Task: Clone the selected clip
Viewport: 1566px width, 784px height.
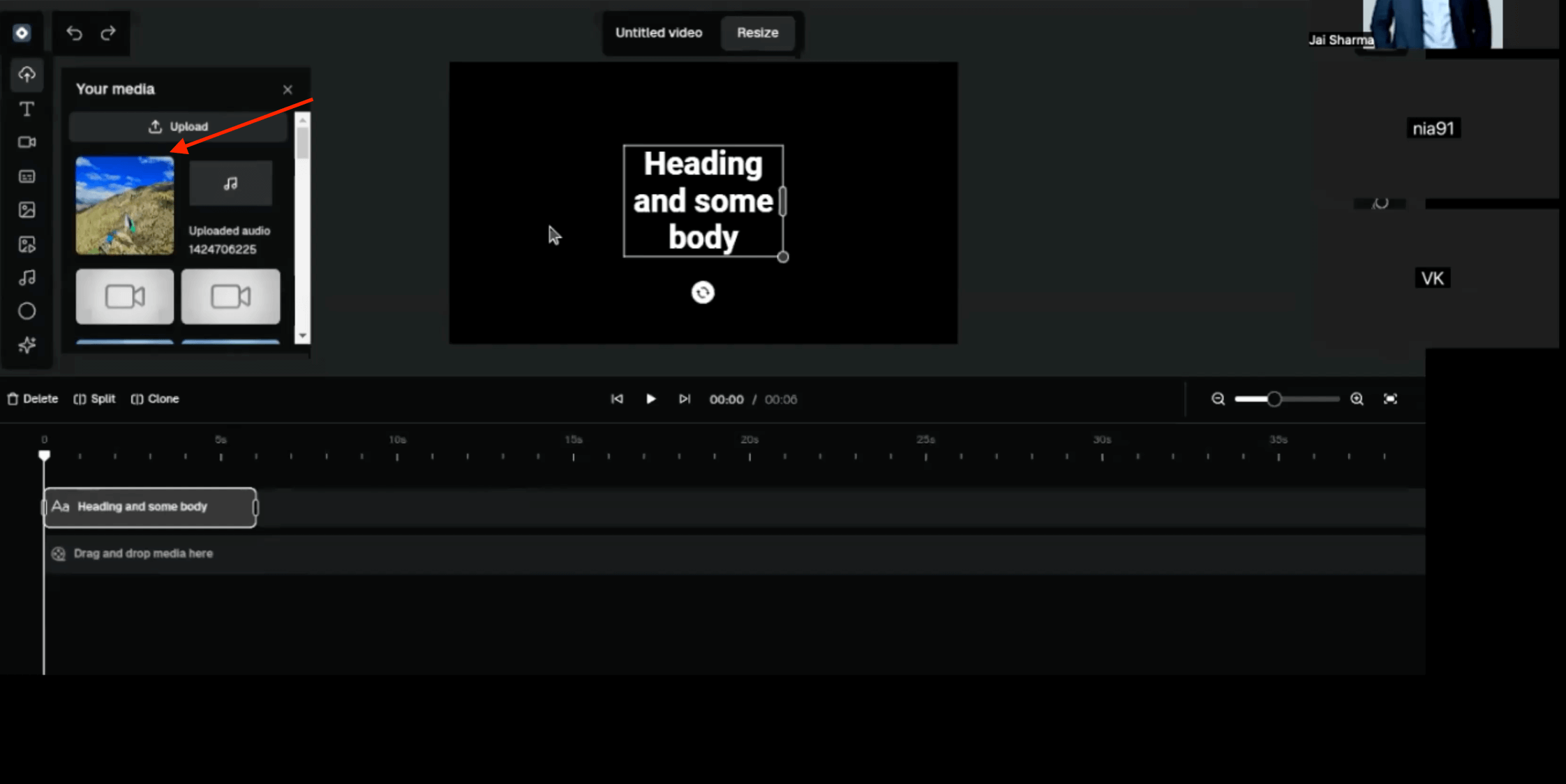Action: tap(155, 399)
